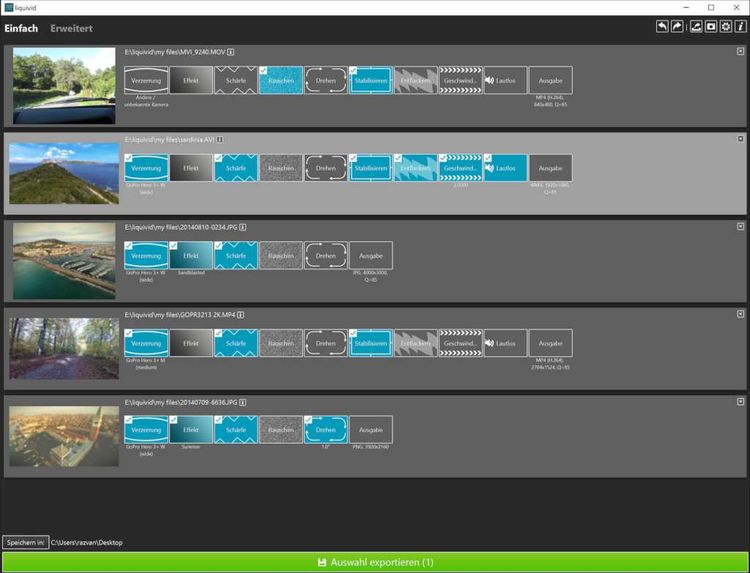Click the redo arrow icon in top toolbar
This screenshot has width=750, height=573.
point(677,27)
